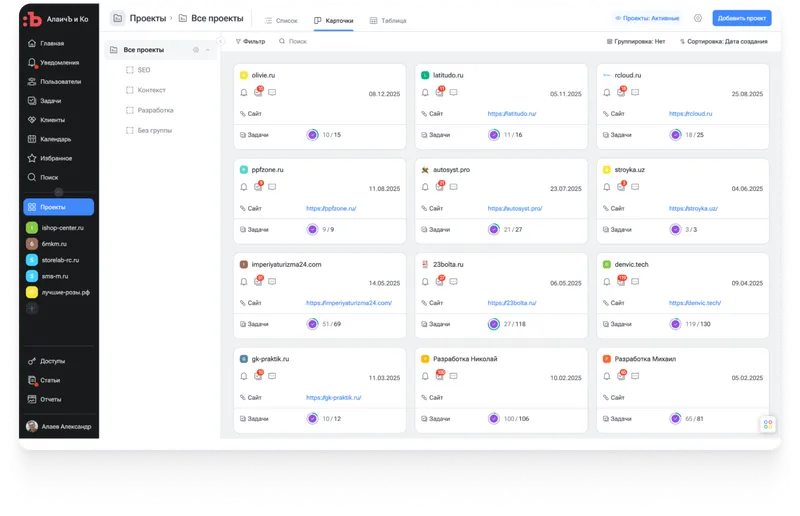Open settings gear near Добавить проект
The image size is (800, 516).
click(x=697, y=18)
